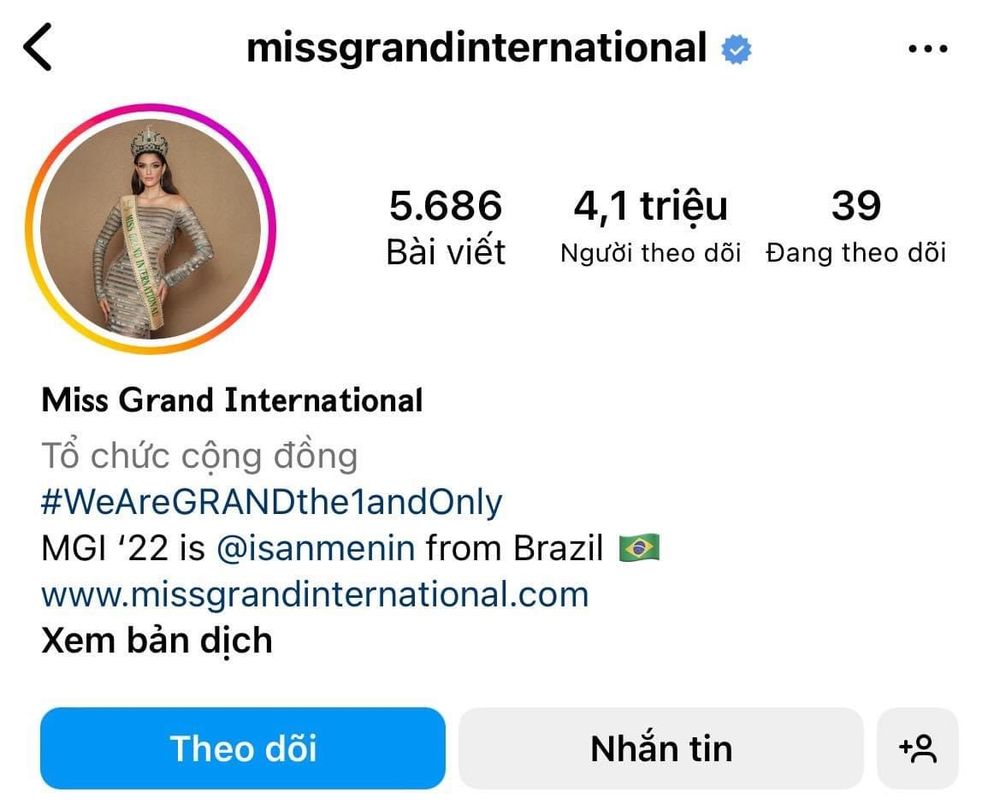Open suggested accounts via add-person icon
Screen dimensions: 1000x809
(918, 748)
